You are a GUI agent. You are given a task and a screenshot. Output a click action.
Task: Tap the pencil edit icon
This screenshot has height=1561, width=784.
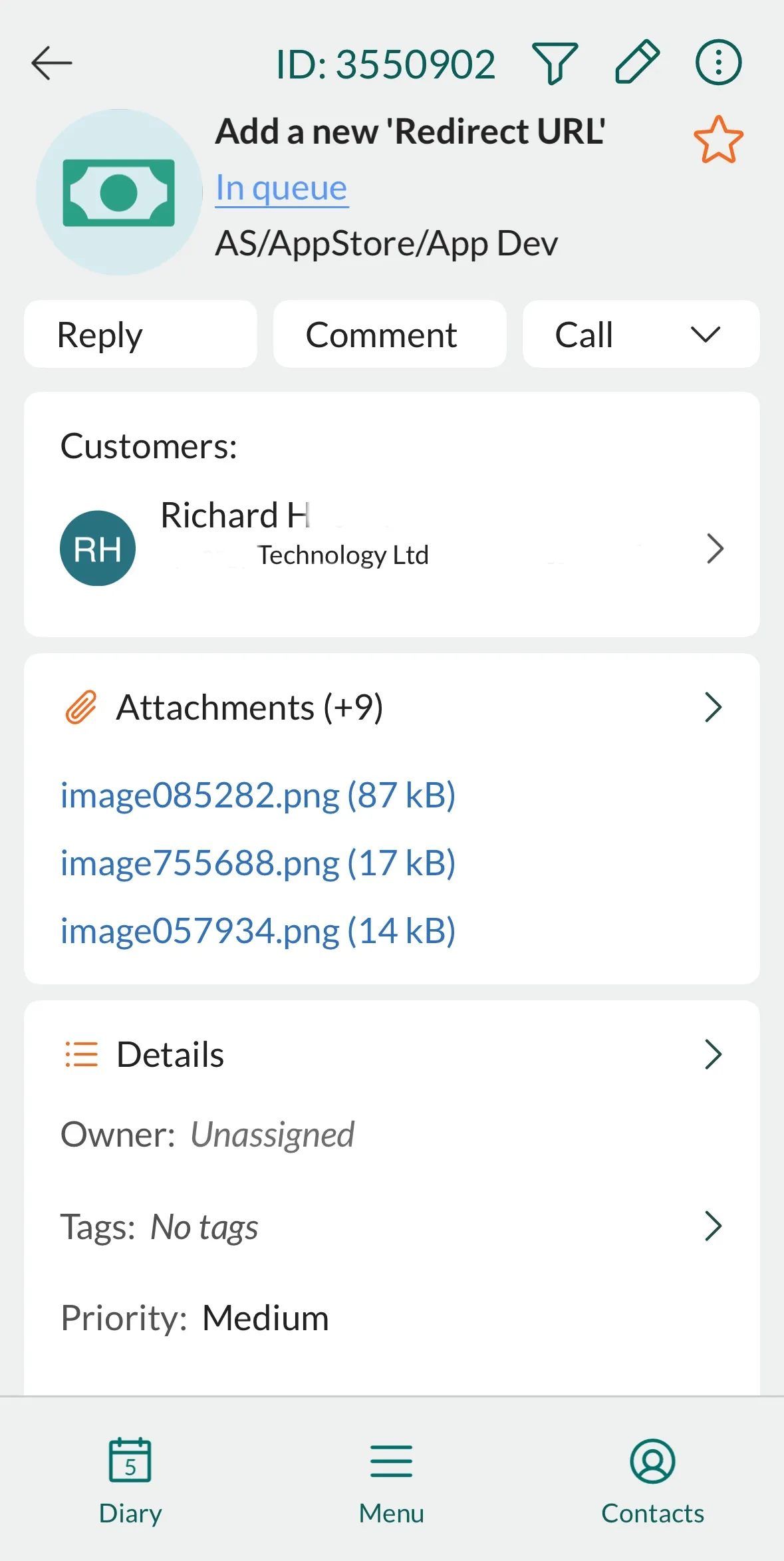[x=637, y=62]
